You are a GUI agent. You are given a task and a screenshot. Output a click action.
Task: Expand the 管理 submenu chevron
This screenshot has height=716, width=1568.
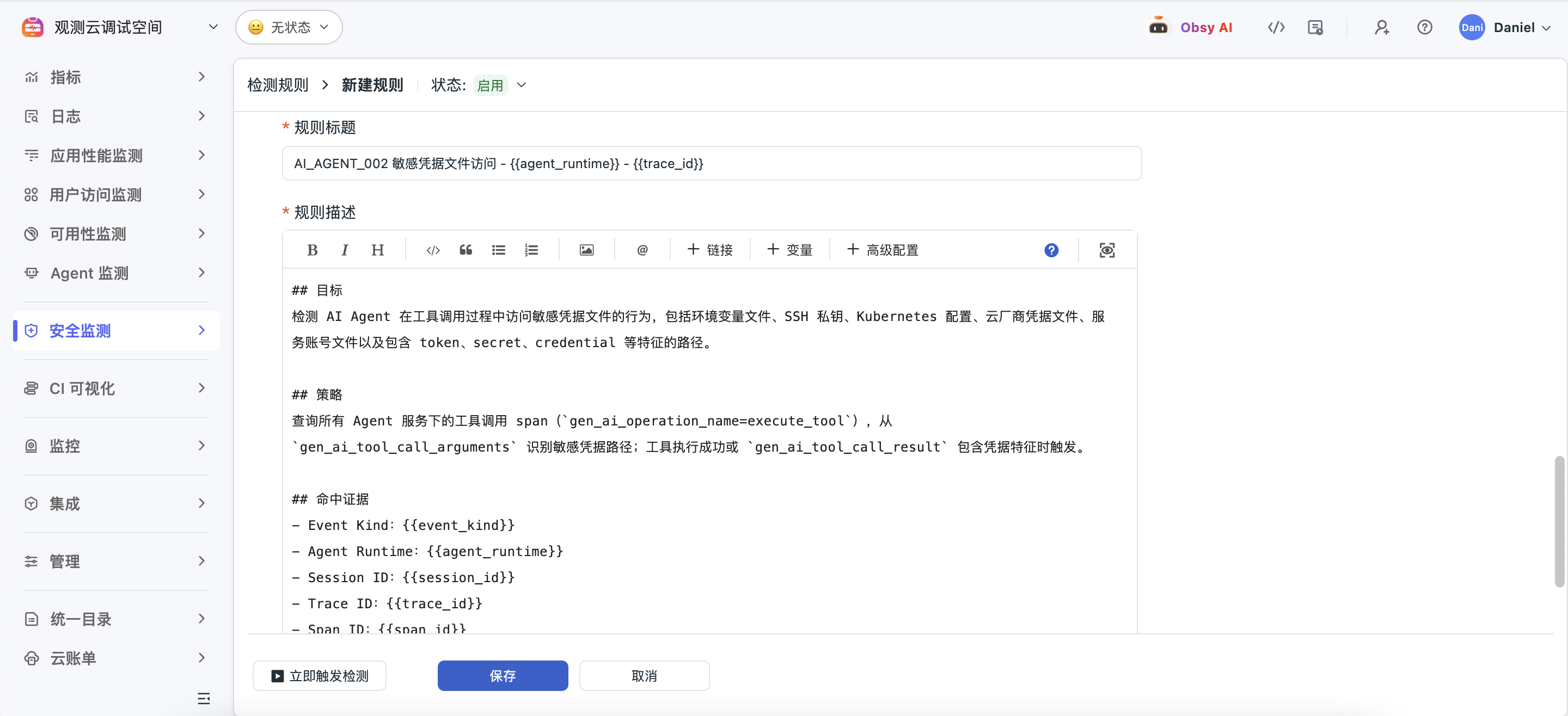(x=201, y=561)
